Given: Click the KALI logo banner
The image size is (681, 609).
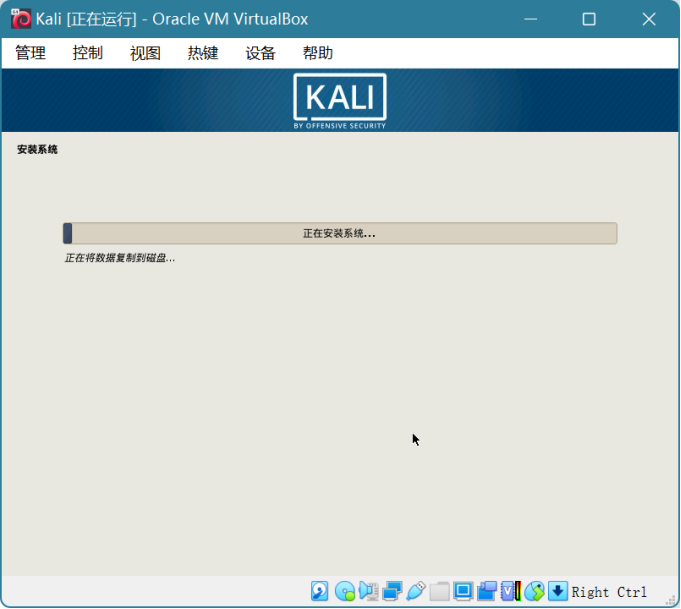Looking at the screenshot, I should click(340, 101).
